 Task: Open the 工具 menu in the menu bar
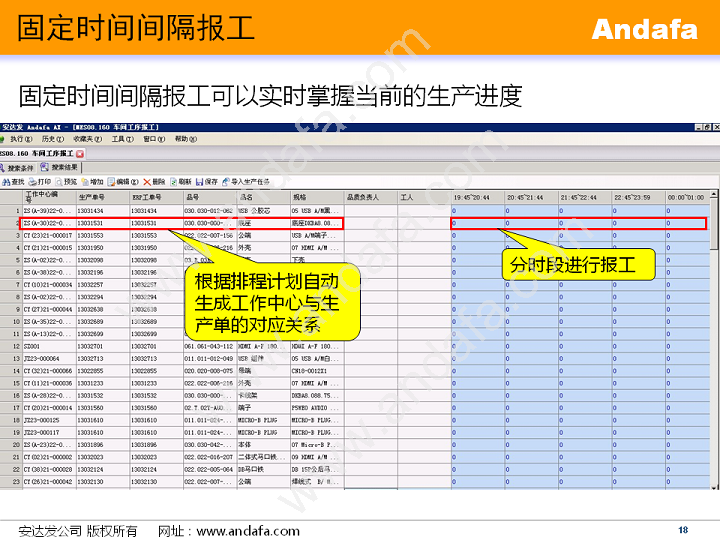click(121, 139)
